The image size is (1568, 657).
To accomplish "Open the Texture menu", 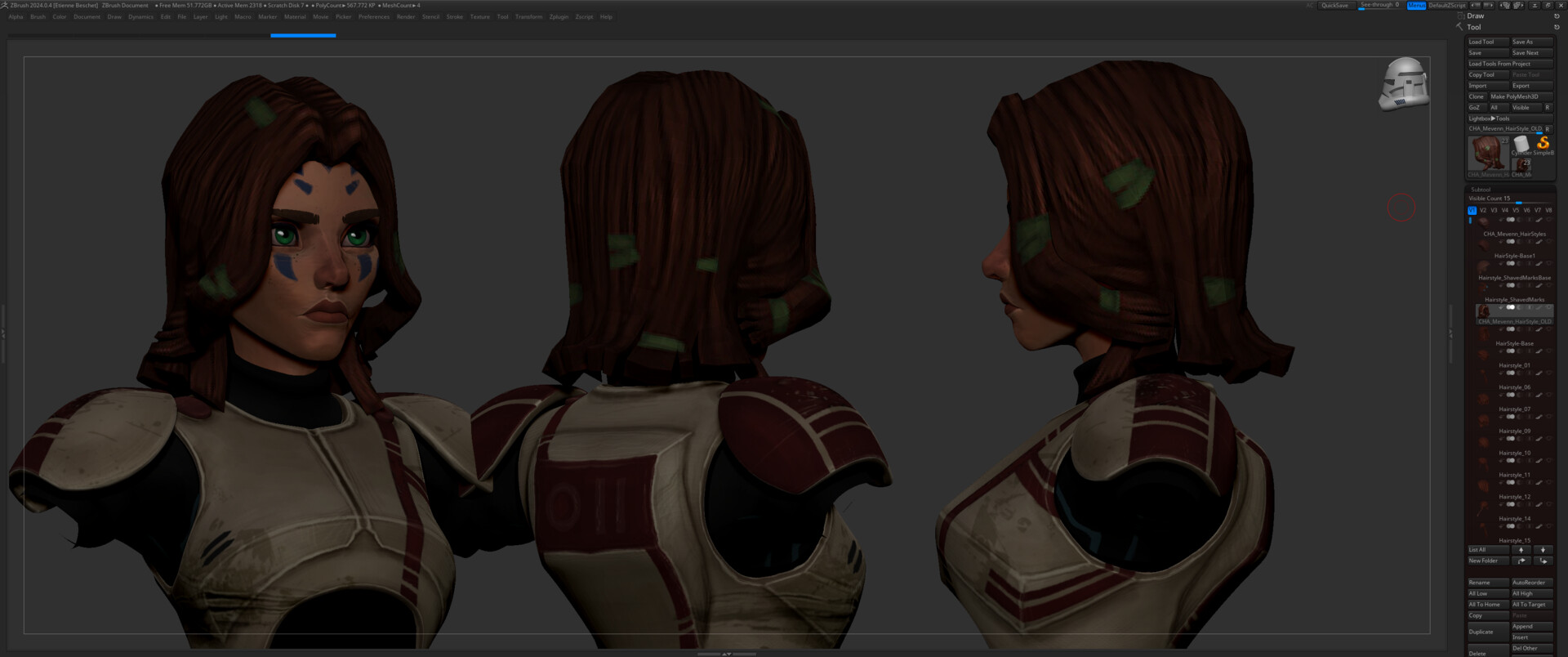I will (480, 16).
